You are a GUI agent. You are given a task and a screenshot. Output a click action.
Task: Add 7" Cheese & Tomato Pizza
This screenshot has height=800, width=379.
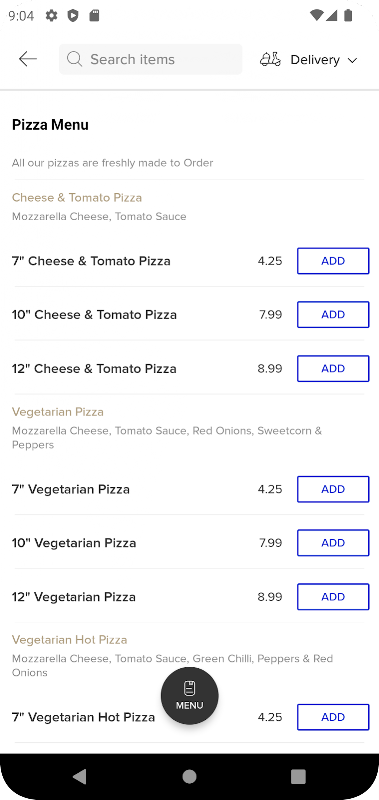[x=333, y=261]
